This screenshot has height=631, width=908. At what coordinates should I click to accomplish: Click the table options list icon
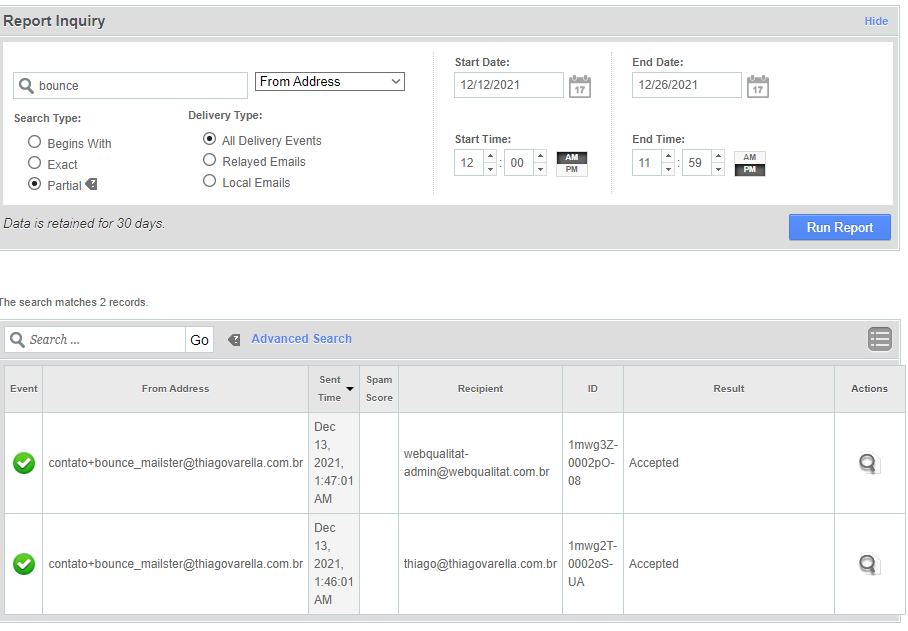coord(879,339)
